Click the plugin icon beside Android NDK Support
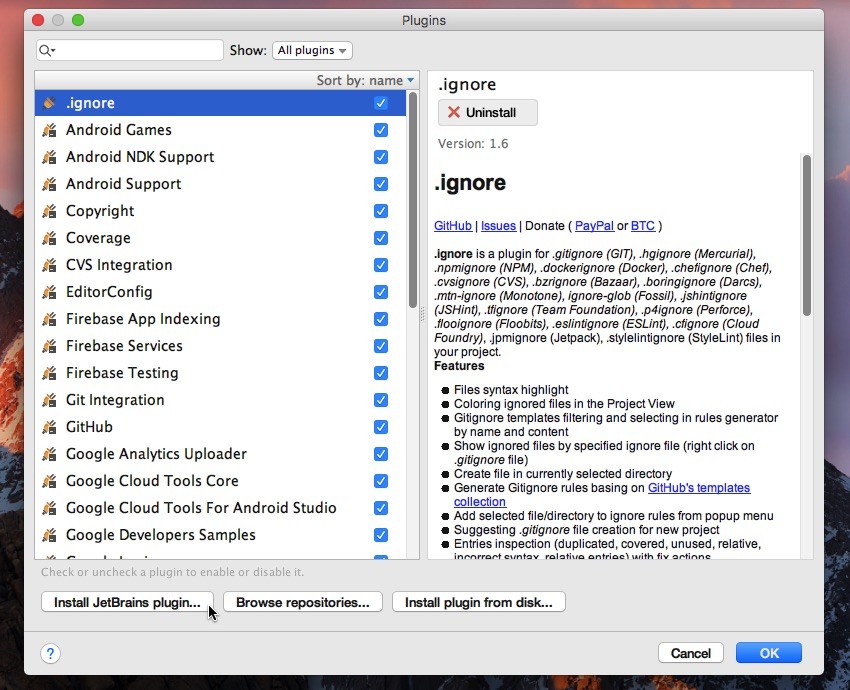 [x=49, y=157]
